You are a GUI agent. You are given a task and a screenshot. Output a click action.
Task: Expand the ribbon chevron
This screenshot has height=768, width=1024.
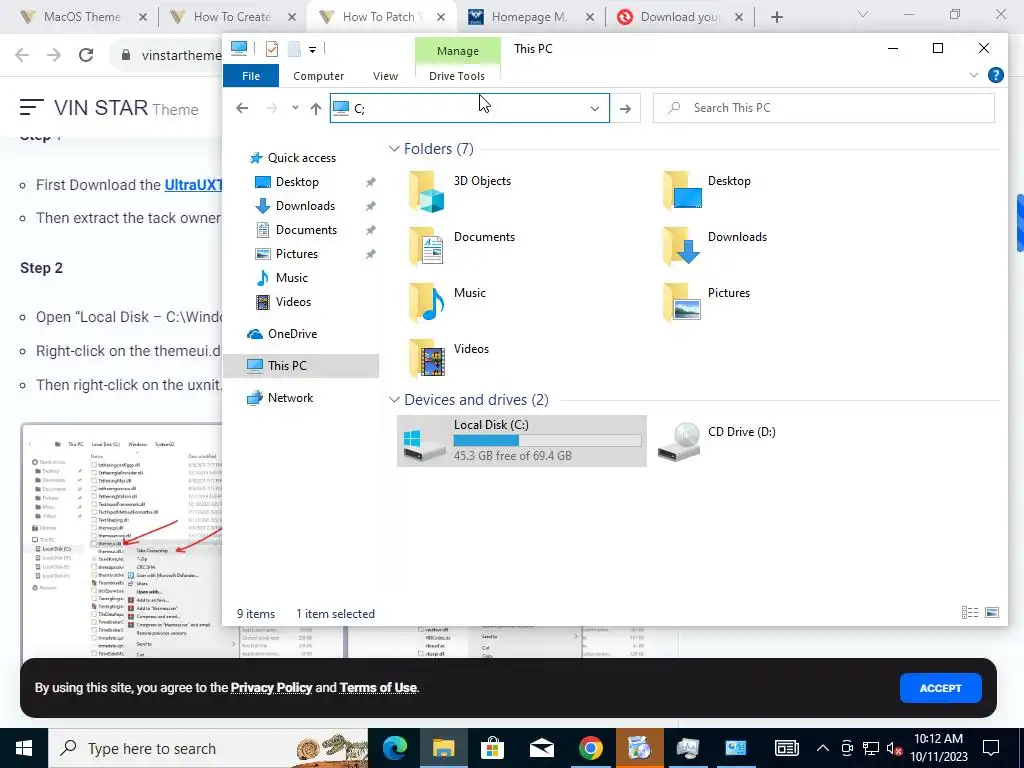[974, 75]
